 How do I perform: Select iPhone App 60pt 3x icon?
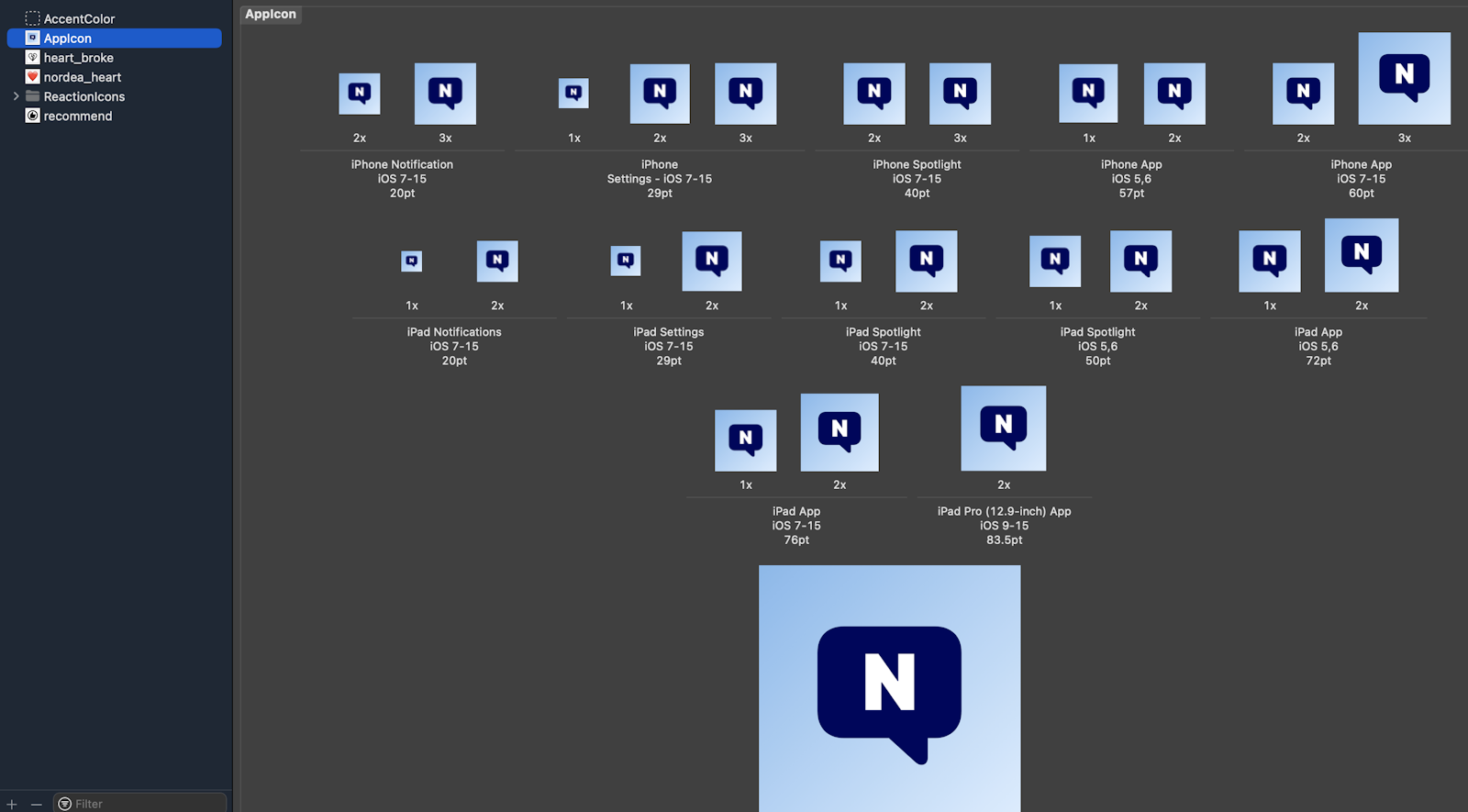[1404, 79]
